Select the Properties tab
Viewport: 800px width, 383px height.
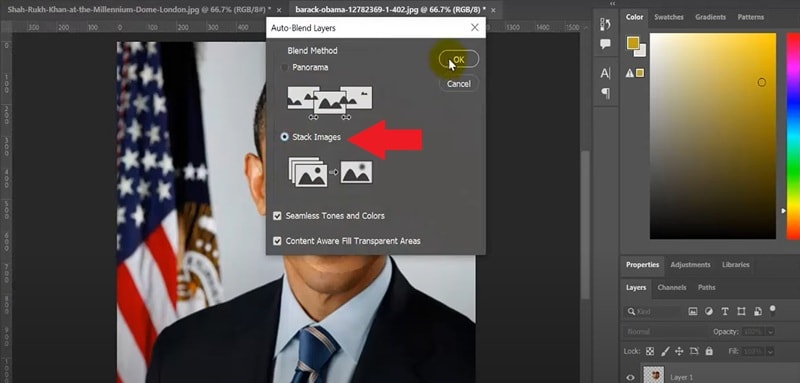point(642,265)
